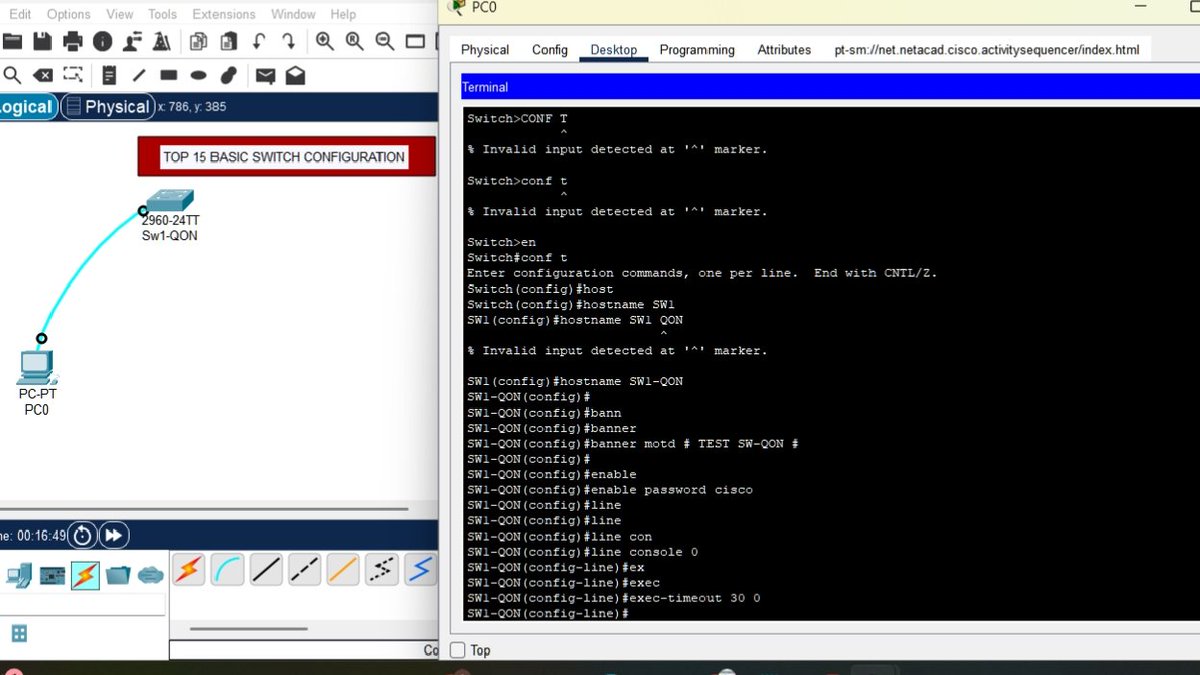Switch to the Config tab in PC0
This screenshot has height=675, width=1200.
point(550,50)
